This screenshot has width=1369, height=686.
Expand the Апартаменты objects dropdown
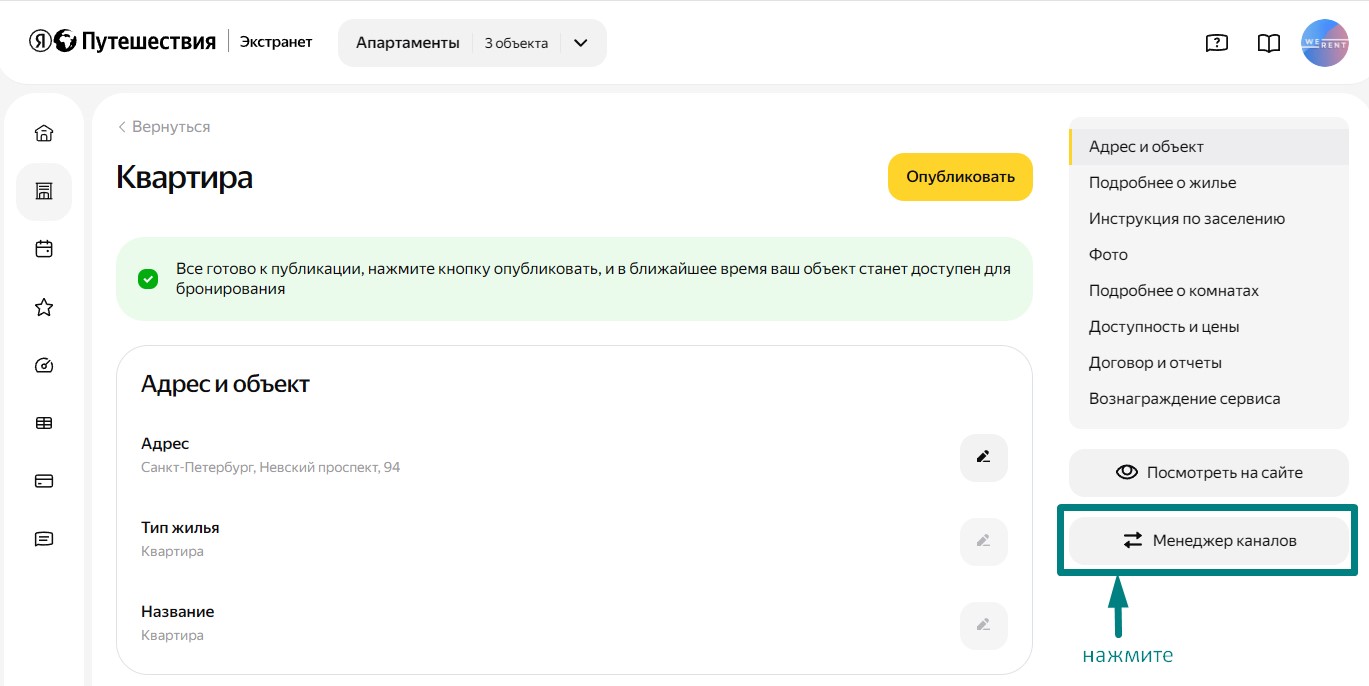pos(472,43)
